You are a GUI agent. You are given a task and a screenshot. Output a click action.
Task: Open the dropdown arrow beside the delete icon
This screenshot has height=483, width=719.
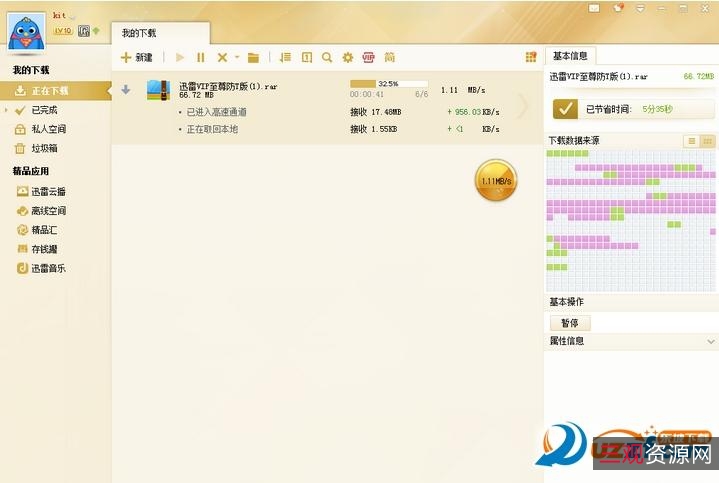tap(237, 57)
